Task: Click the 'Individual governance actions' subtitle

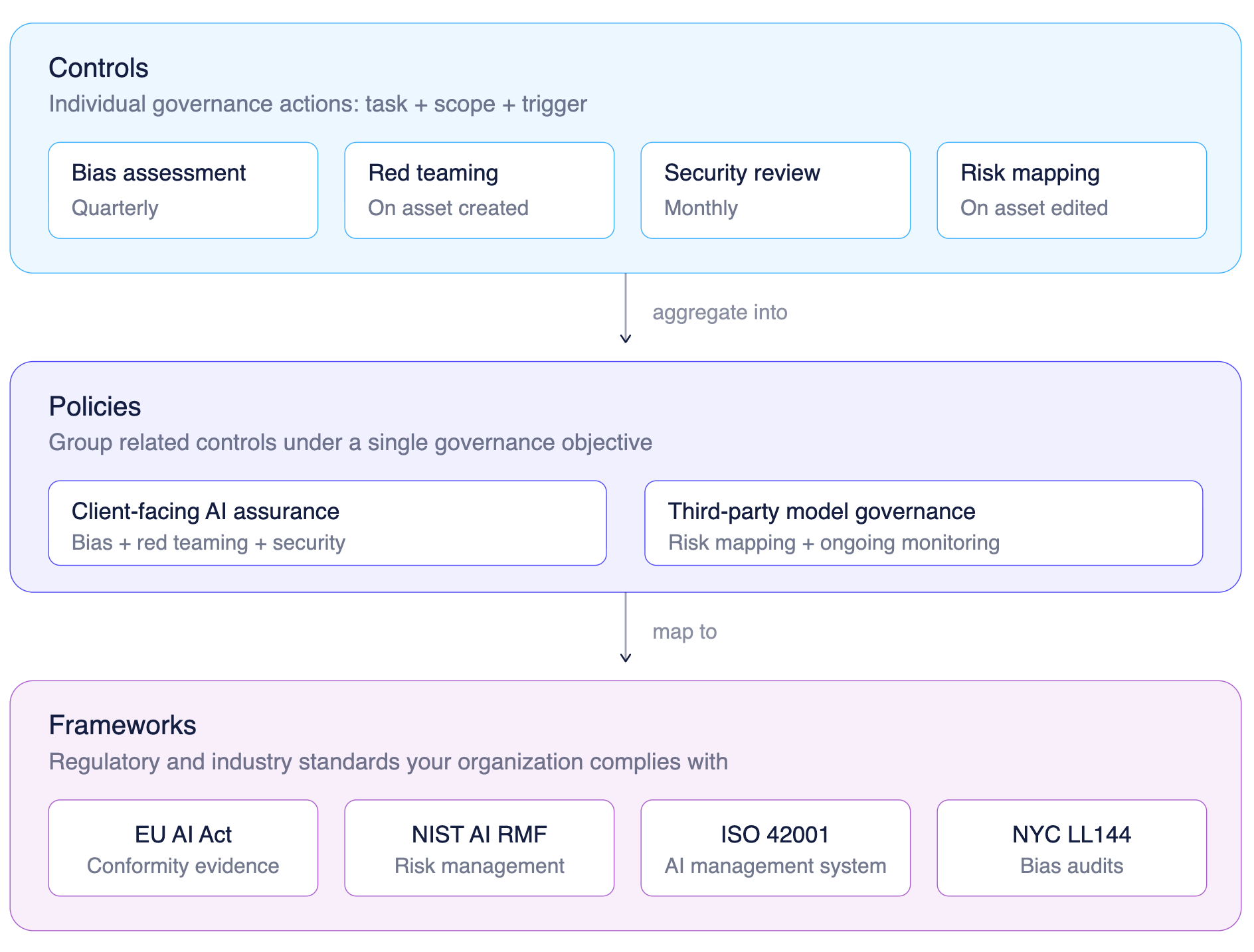Action: 317,104
